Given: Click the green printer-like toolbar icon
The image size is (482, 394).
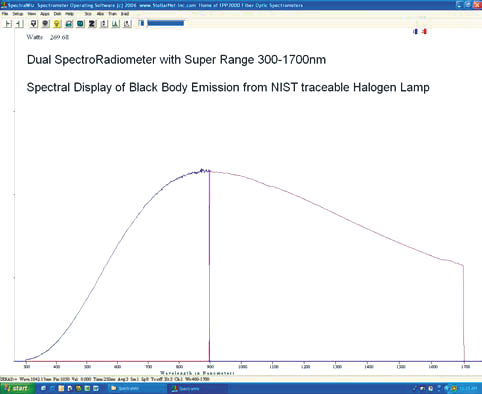Looking at the screenshot, I should [x=69, y=23].
